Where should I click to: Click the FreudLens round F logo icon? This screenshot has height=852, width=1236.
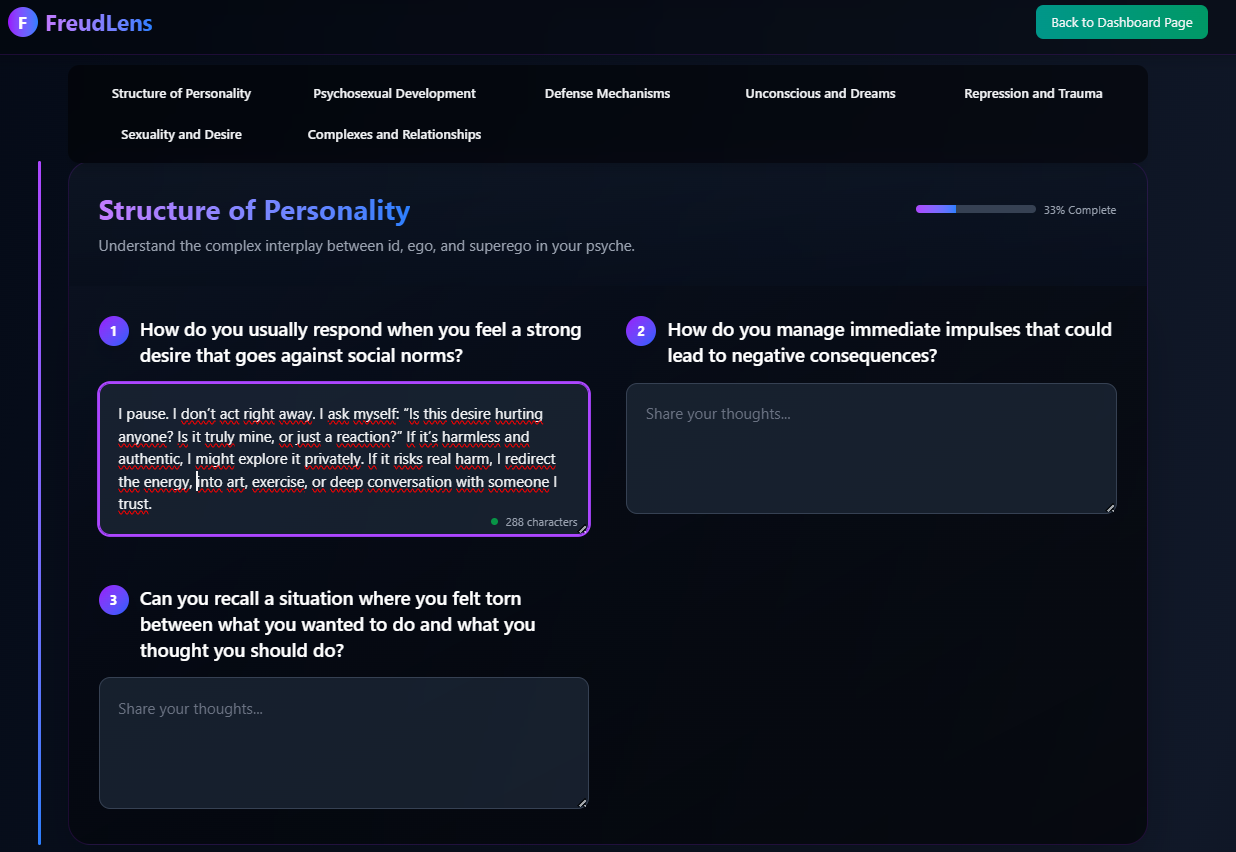tap(22, 22)
